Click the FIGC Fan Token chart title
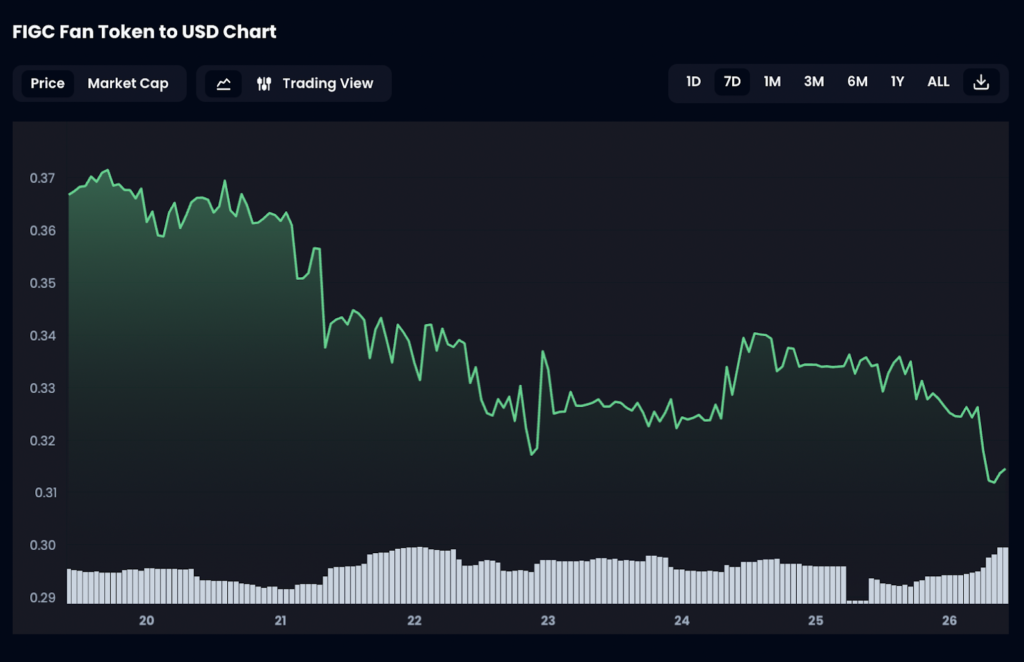This screenshot has width=1024, height=662. 144,32
